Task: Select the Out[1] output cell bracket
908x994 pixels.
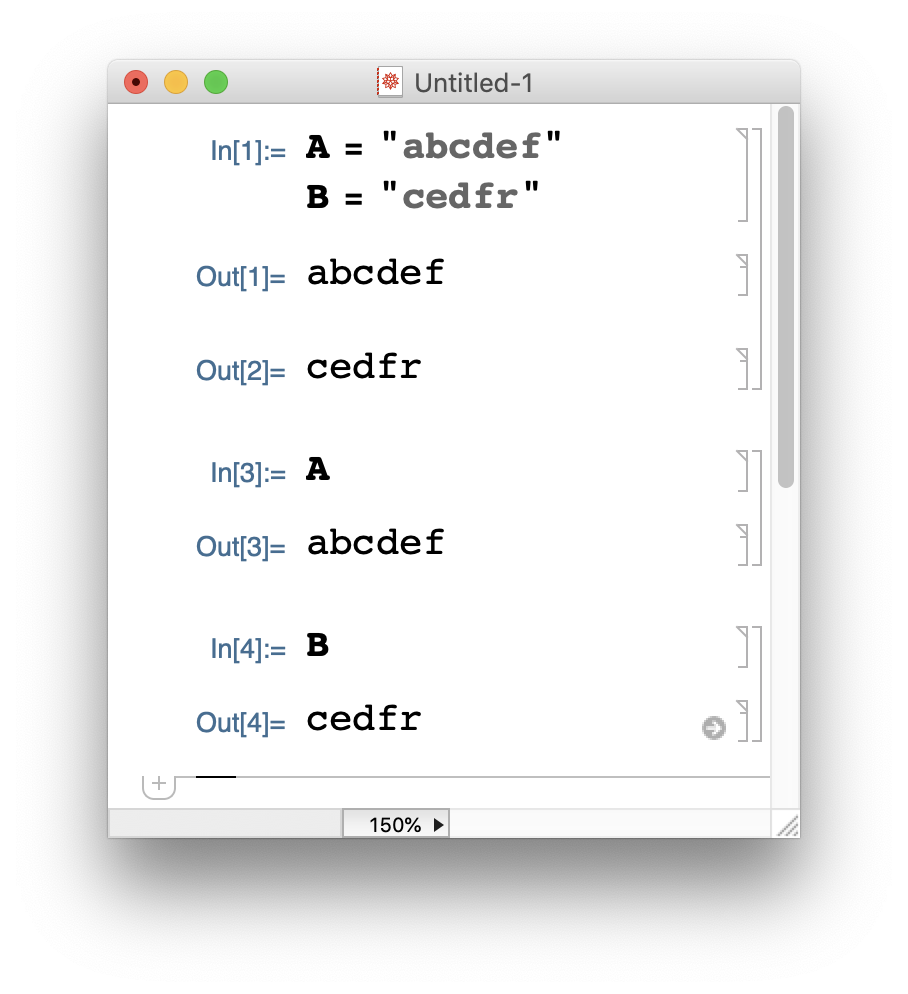Action: click(x=743, y=275)
